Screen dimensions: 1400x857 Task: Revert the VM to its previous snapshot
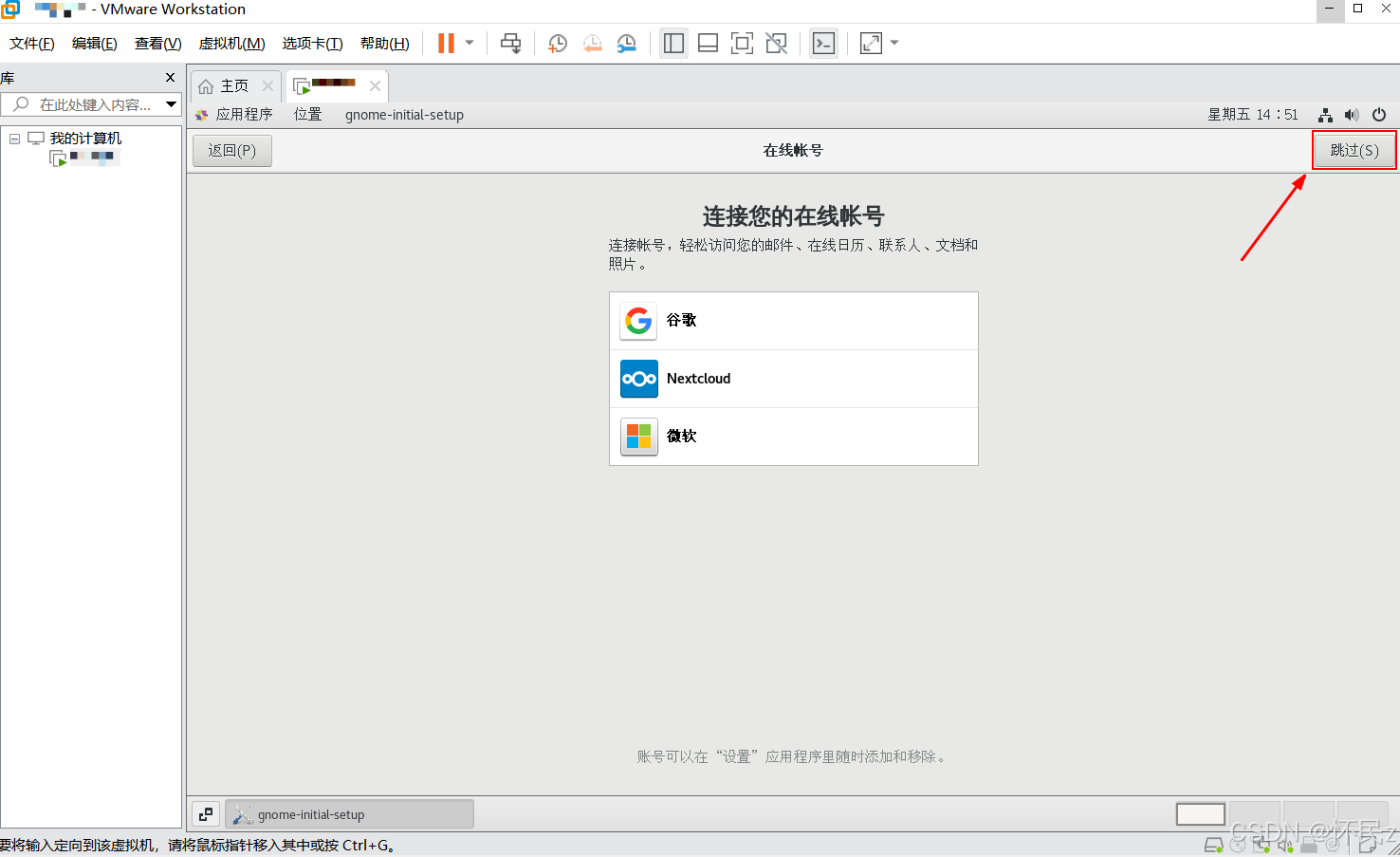pyautogui.click(x=592, y=43)
